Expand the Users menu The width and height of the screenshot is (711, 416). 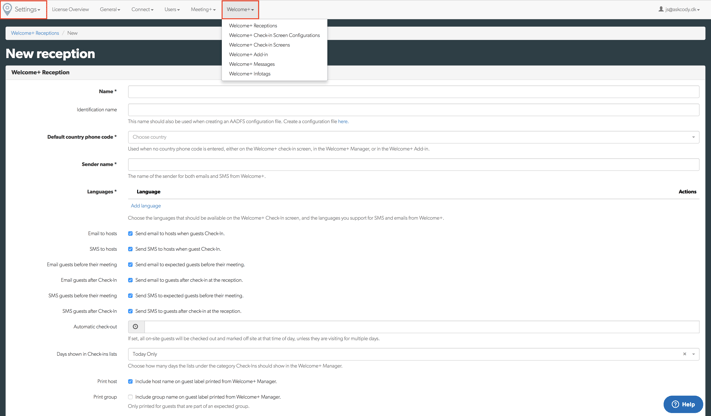[172, 9]
